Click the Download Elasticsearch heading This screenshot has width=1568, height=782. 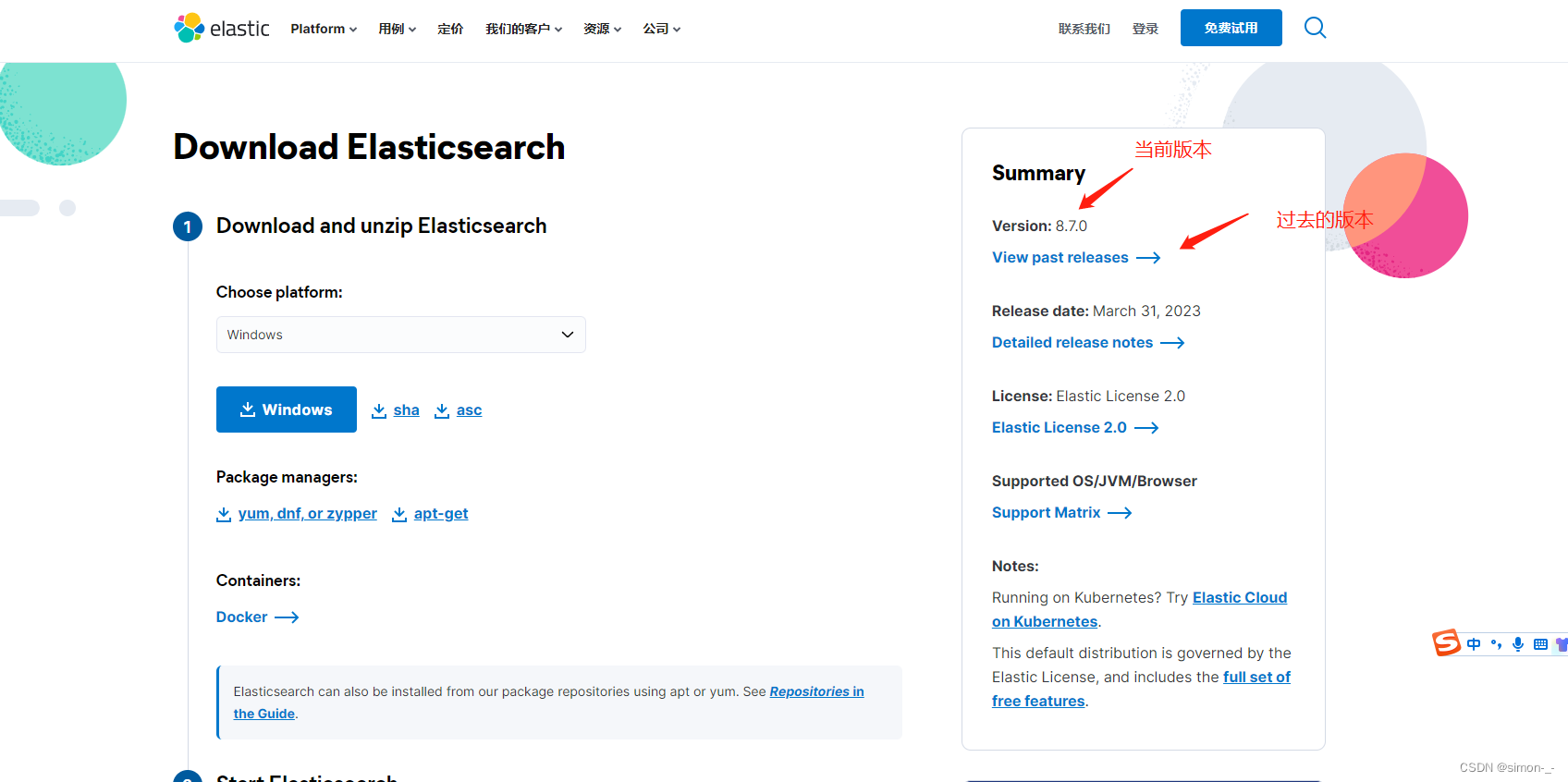coord(369,147)
